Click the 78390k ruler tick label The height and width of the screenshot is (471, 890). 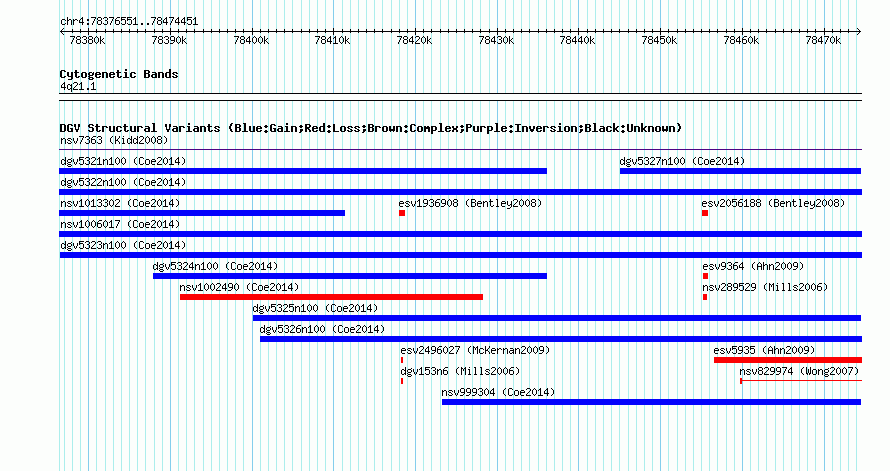click(169, 40)
